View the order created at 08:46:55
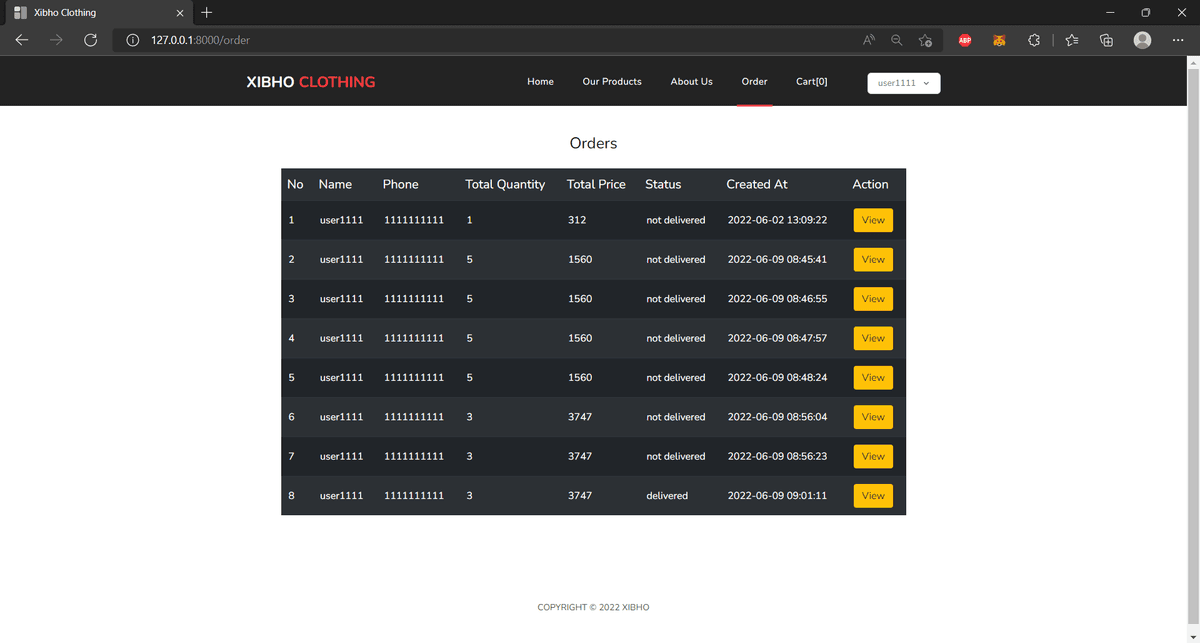 coord(873,299)
